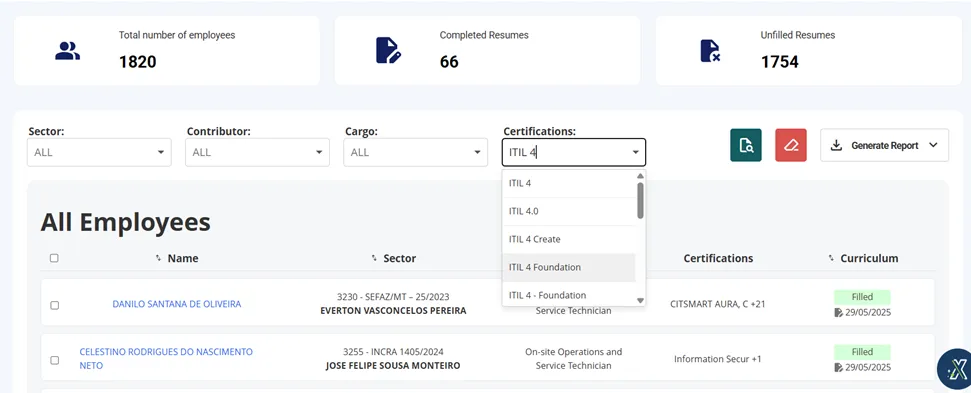
Task: Click the Unfilled Resumes document-x icon
Action: (x=710, y=51)
